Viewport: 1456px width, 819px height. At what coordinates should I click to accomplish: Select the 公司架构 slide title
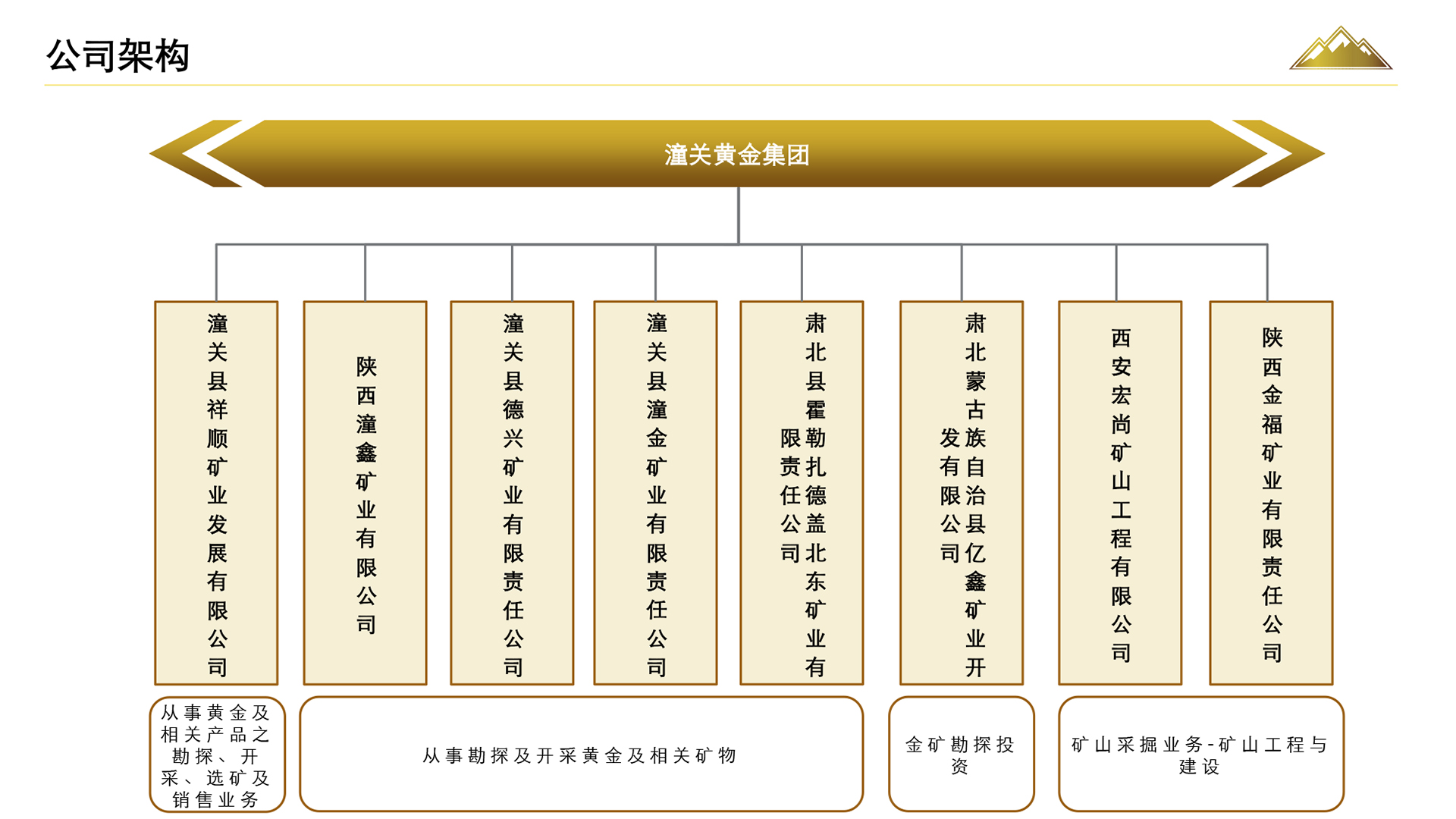(x=118, y=56)
